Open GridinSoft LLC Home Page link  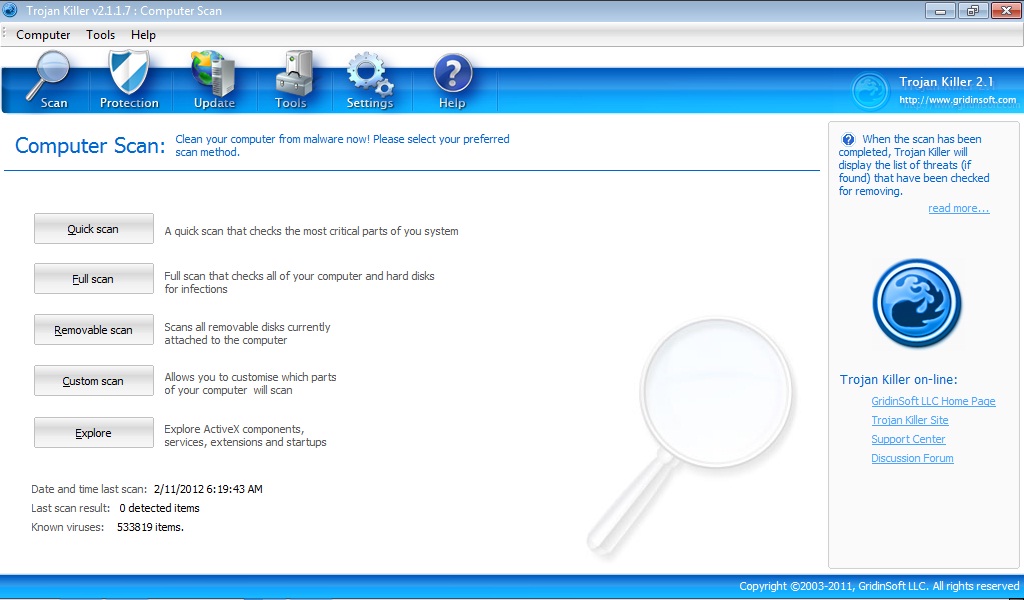(x=933, y=401)
